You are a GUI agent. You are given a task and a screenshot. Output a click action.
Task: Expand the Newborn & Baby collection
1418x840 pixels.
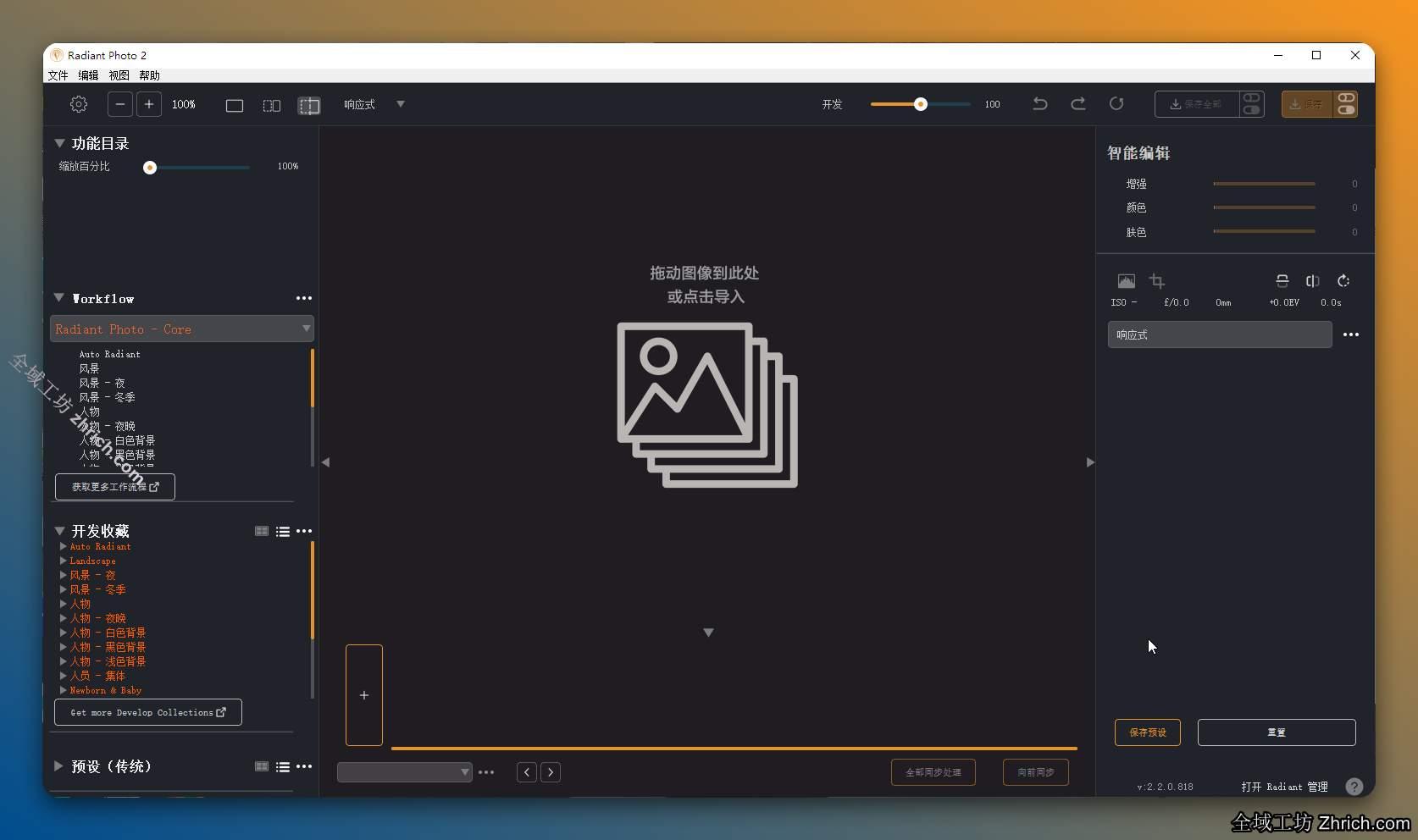[64, 690]
